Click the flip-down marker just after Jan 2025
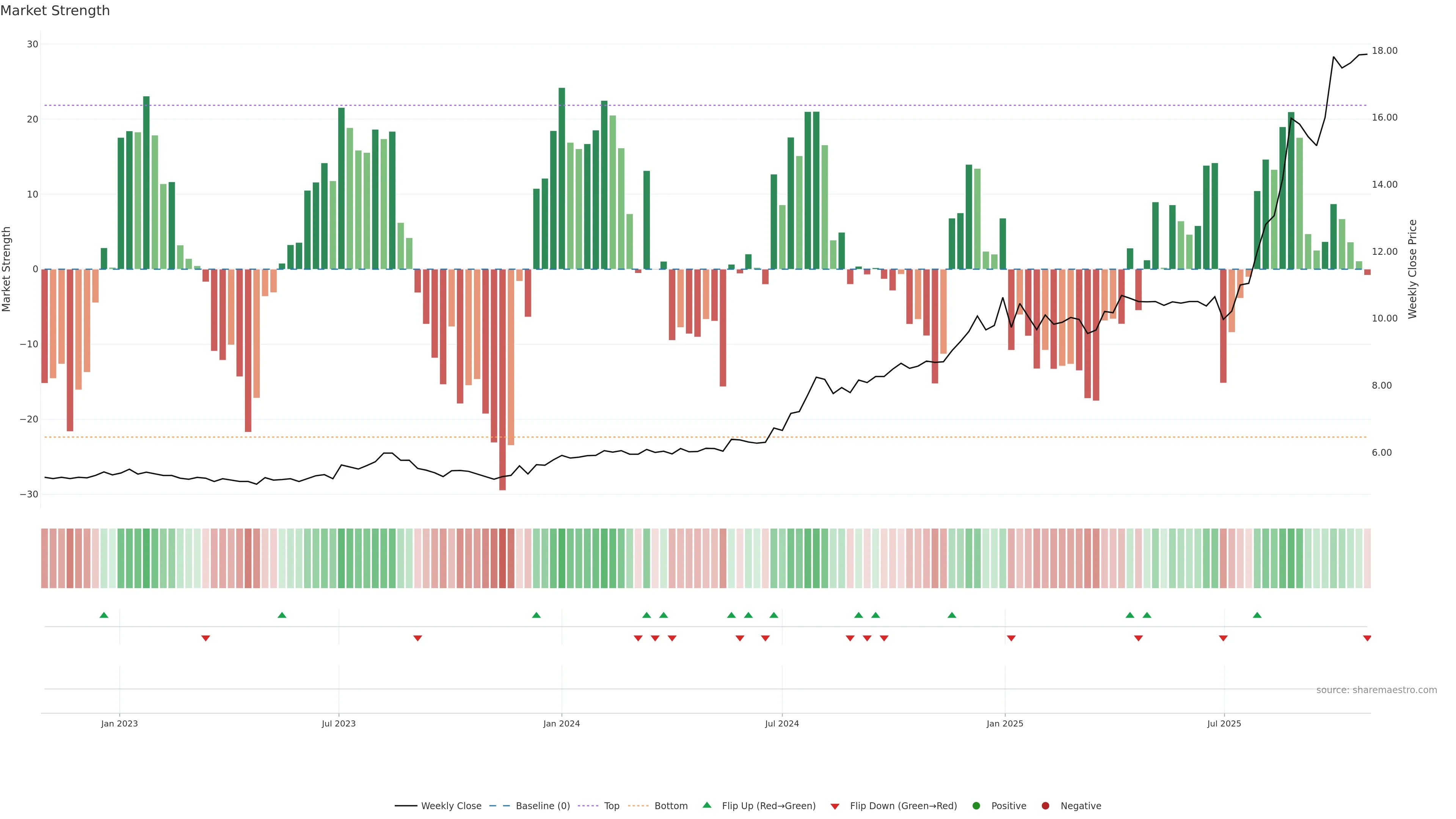1456x819 pixels. [1011, 638]
